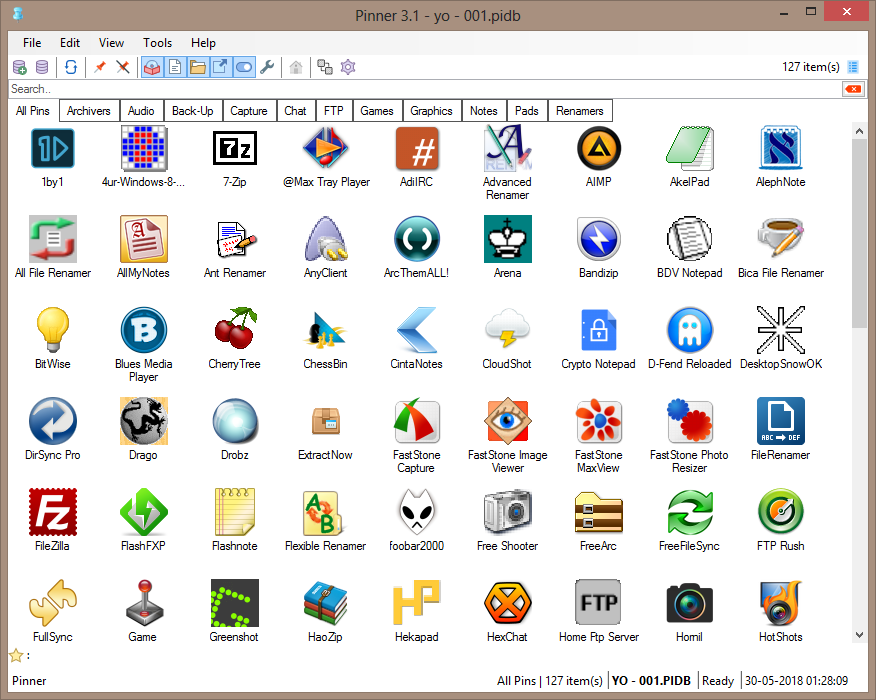Click into the Search field

click(425, 89)
